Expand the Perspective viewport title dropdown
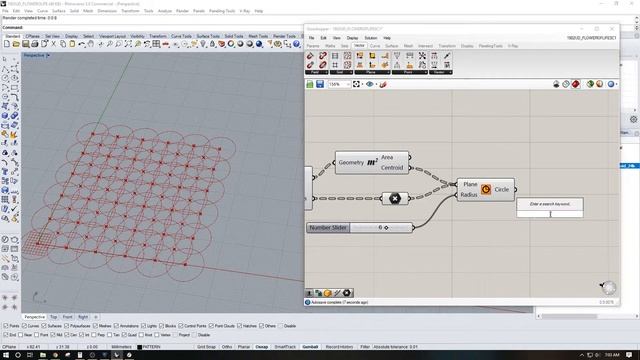The image size is (640, 360). pos(48,55)
